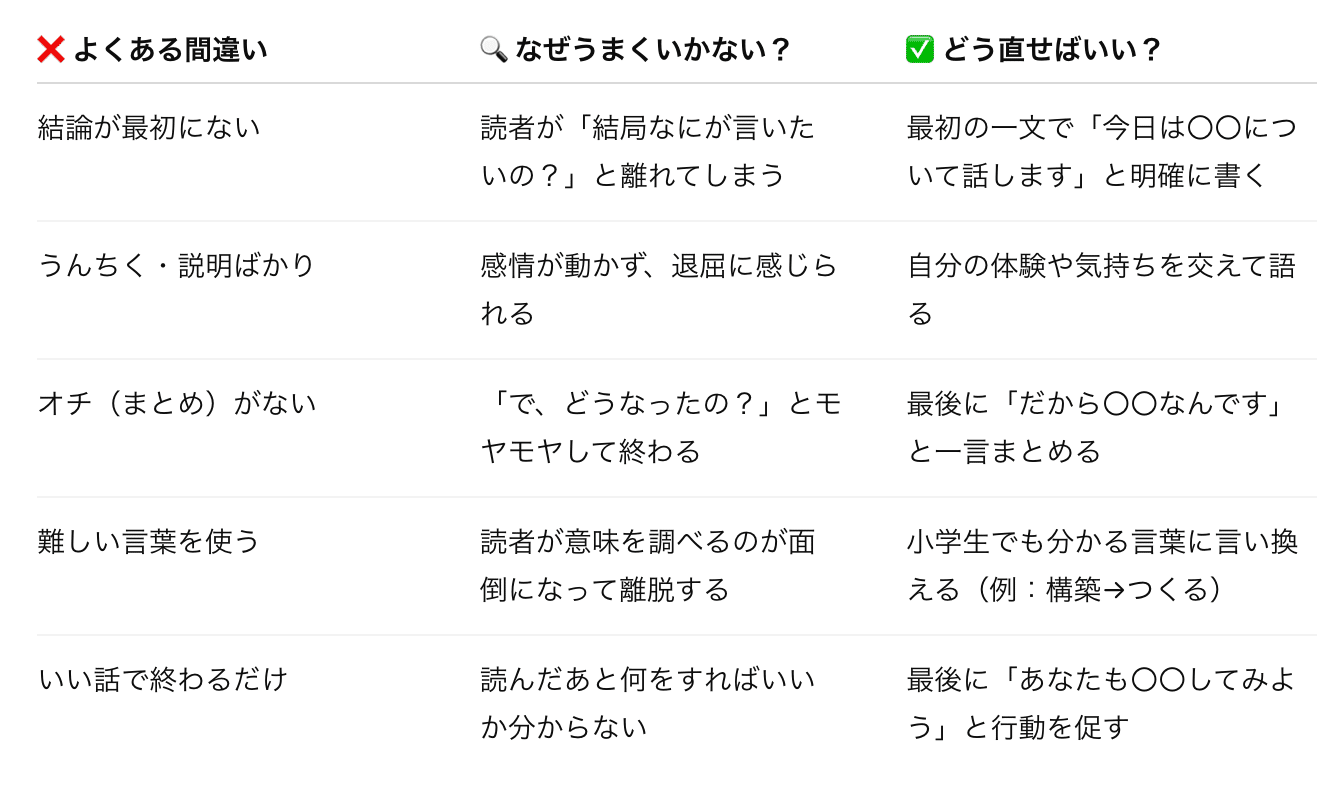Click the 小学生でも分かる言葉に言い換える cell
The width and height of the screenshot is (1330, 796).
(x=1100, y=566)
